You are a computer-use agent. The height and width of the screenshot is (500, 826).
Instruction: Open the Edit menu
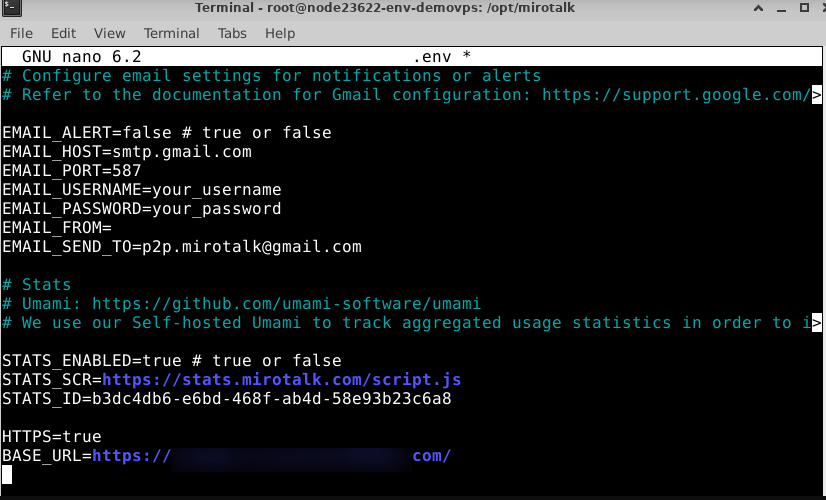pyautogui.click(x=63, y=33)
